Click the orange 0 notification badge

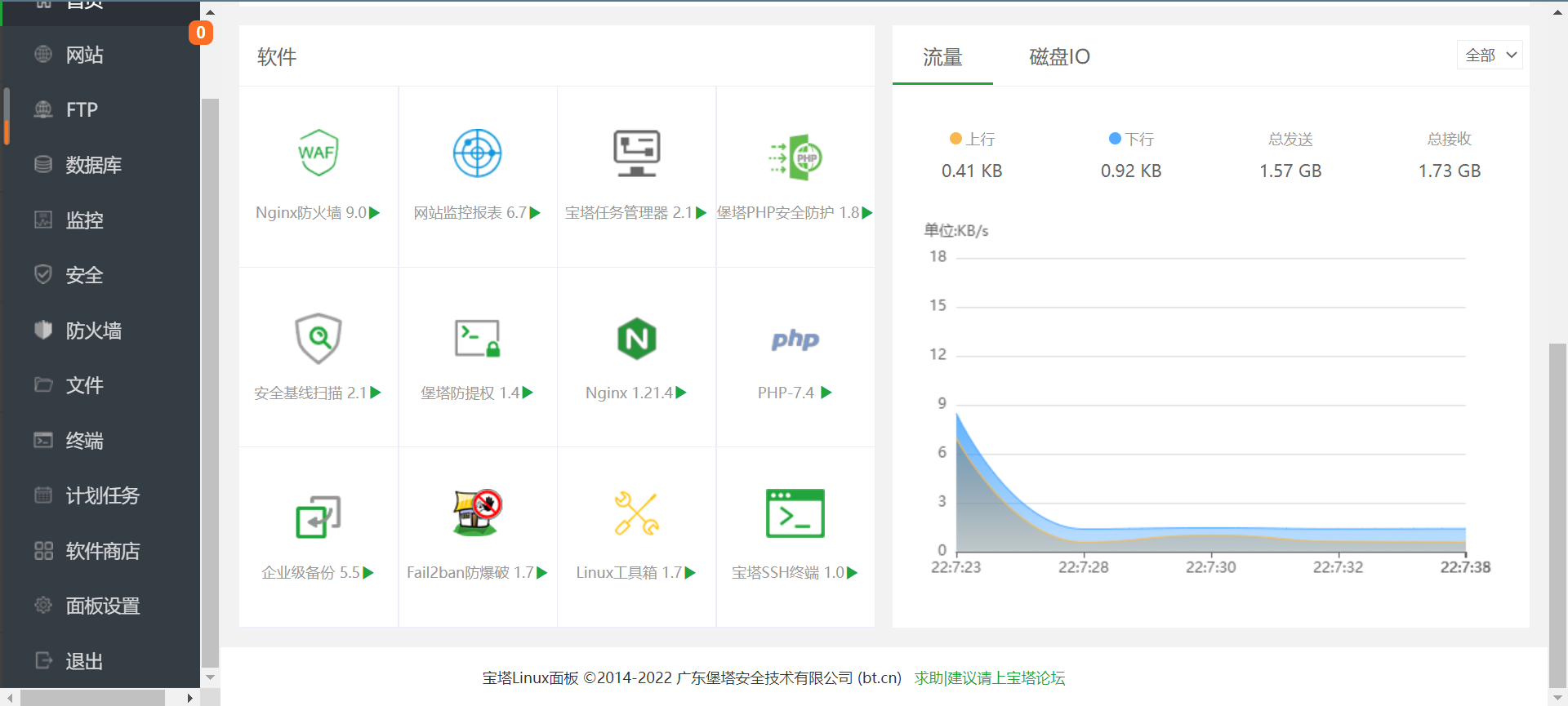click(201, 33)
